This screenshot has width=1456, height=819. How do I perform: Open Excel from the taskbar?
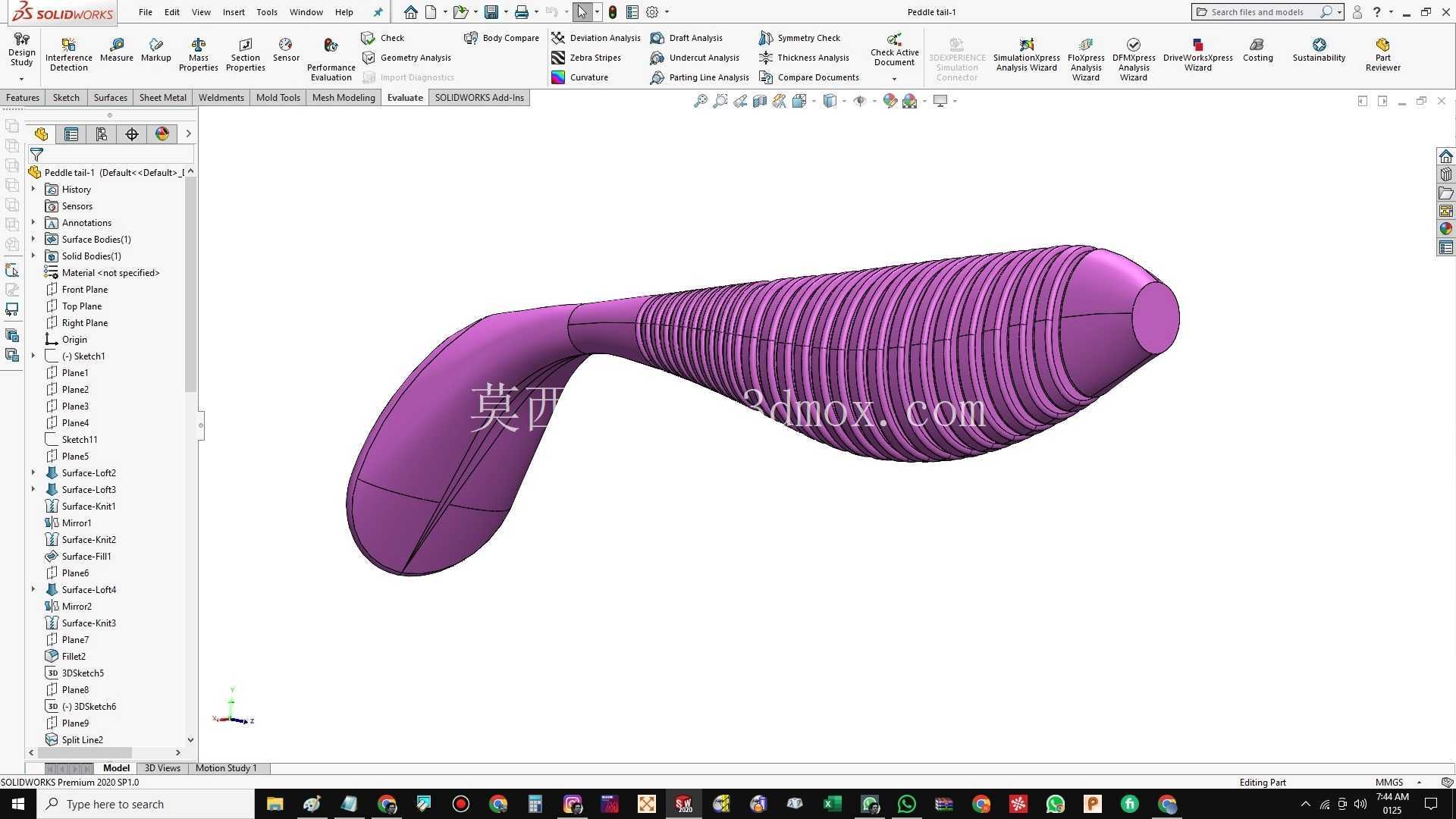833,804
